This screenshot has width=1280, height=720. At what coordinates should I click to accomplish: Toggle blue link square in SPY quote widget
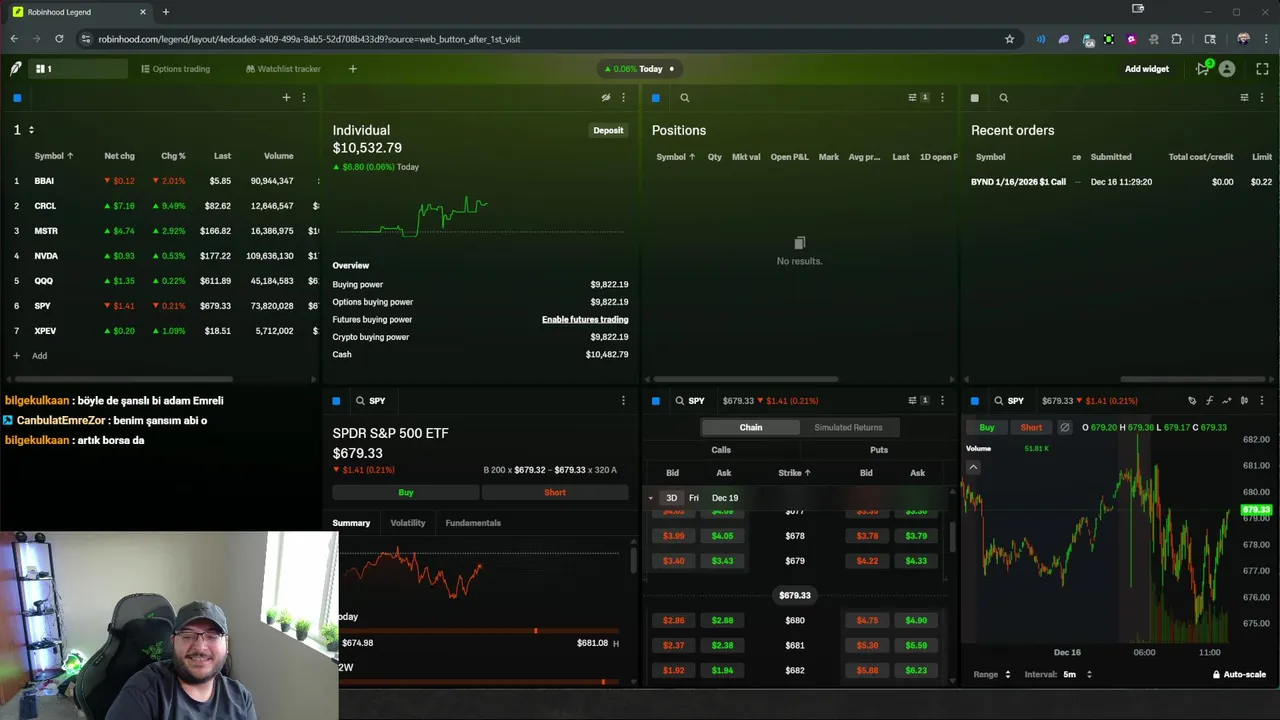point(337,401)
